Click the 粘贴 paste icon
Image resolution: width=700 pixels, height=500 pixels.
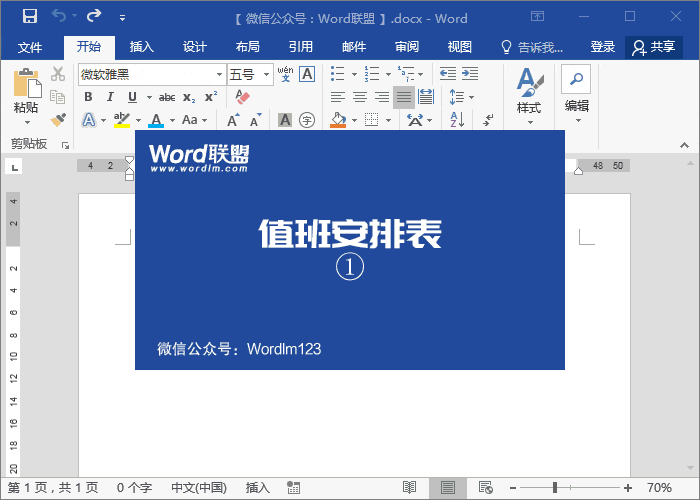(27, 83)
